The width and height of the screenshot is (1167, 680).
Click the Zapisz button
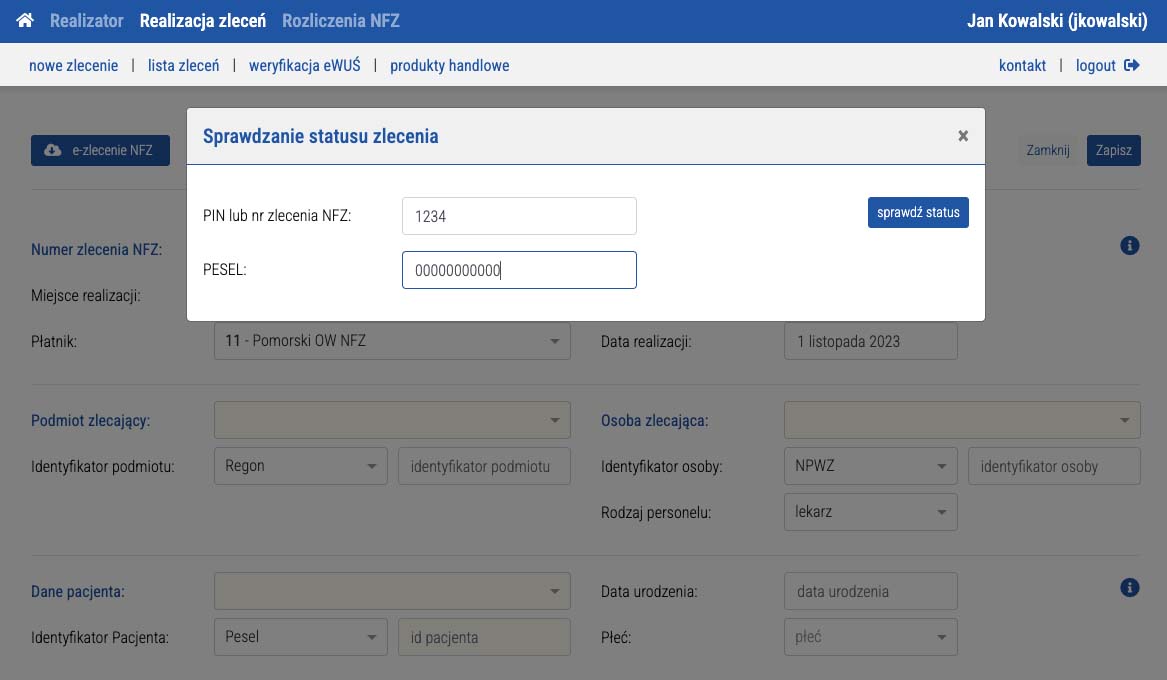coord(1113,150)
